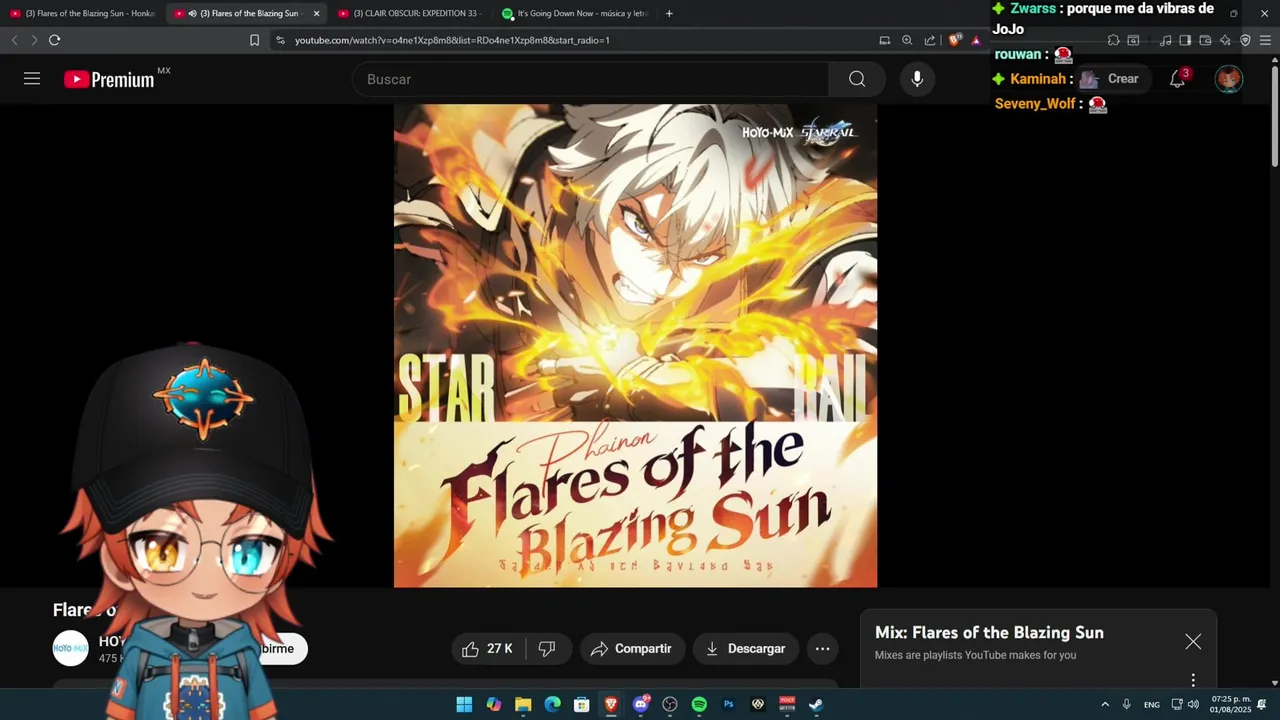Share video via Compartir button
Image resolution: width=1280 pixels, height=720 pixels.
[x=632, y=649]
